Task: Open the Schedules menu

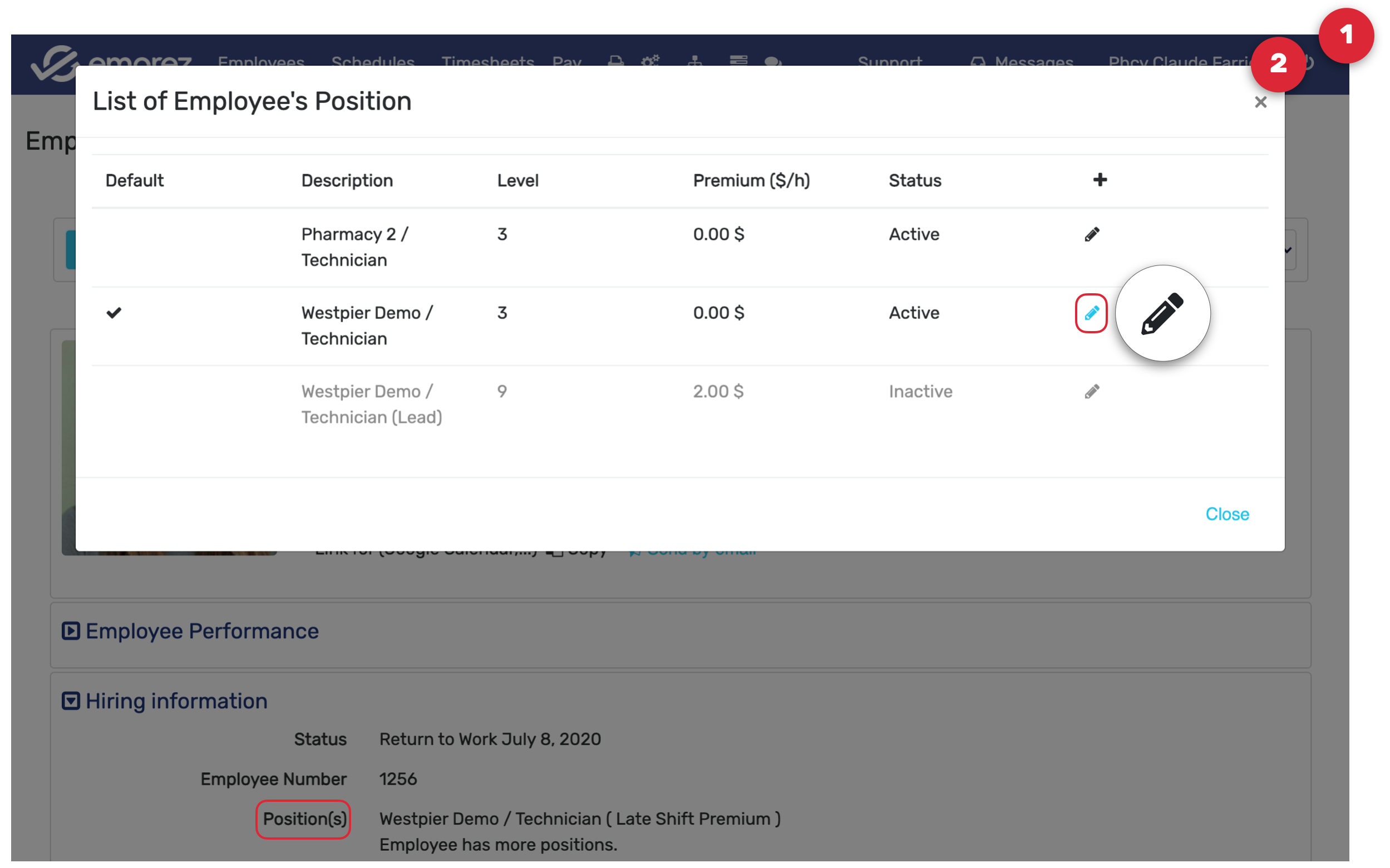Action: pos(373,61)
